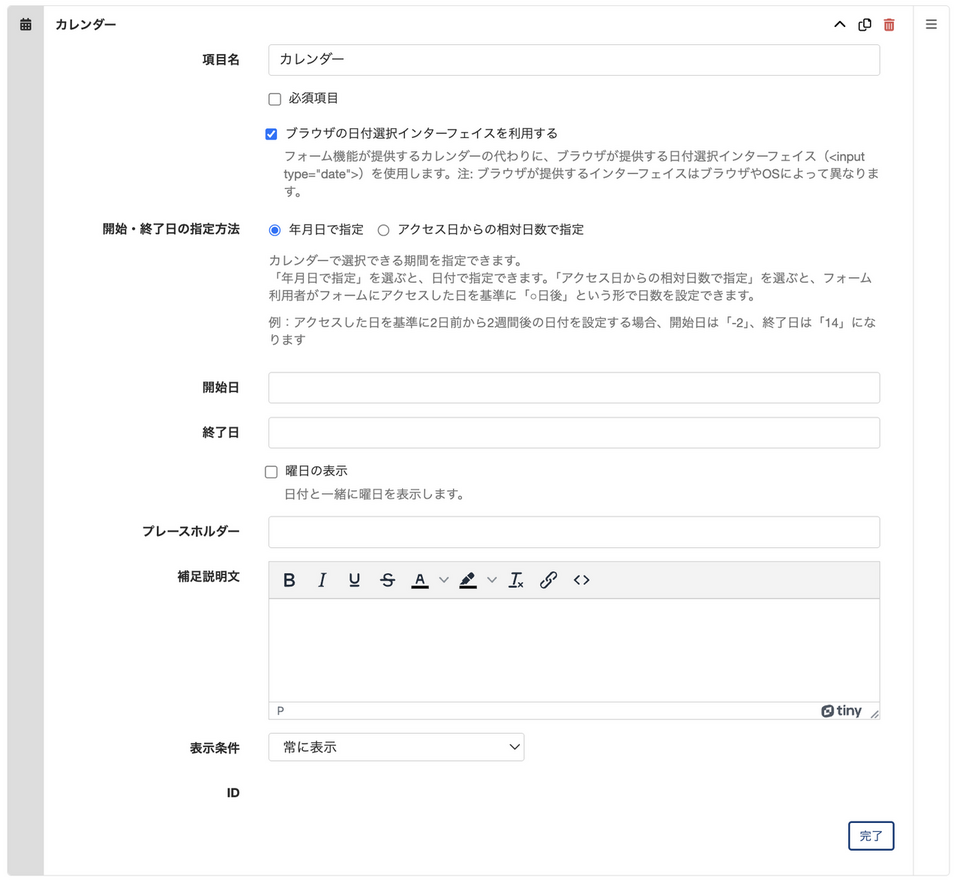This screenshot has width=960, height=880.
Task: Expand the text color picker arrow
Action: 444,580
